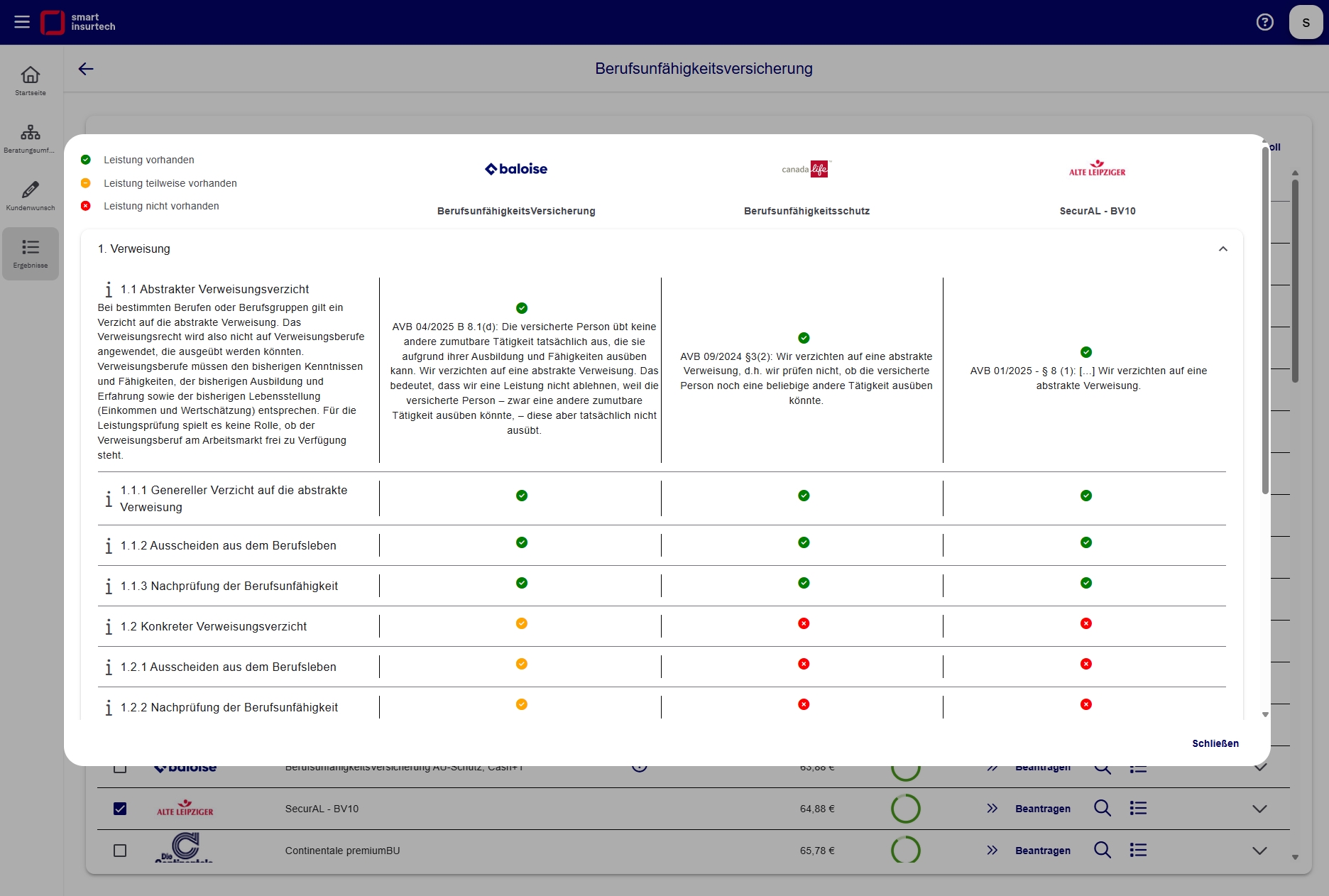Screen dimensions: 1329x896
Task: Click the comparison dialog's vertical scrollbar
Action: point(1265,319)
